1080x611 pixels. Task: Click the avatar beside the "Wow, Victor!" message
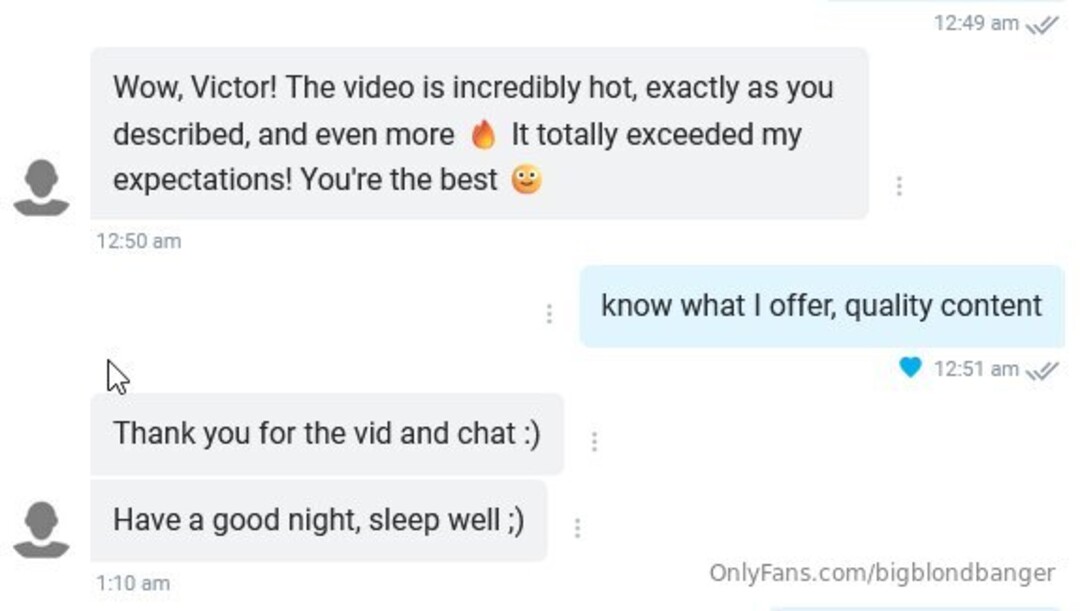(41, 188)
